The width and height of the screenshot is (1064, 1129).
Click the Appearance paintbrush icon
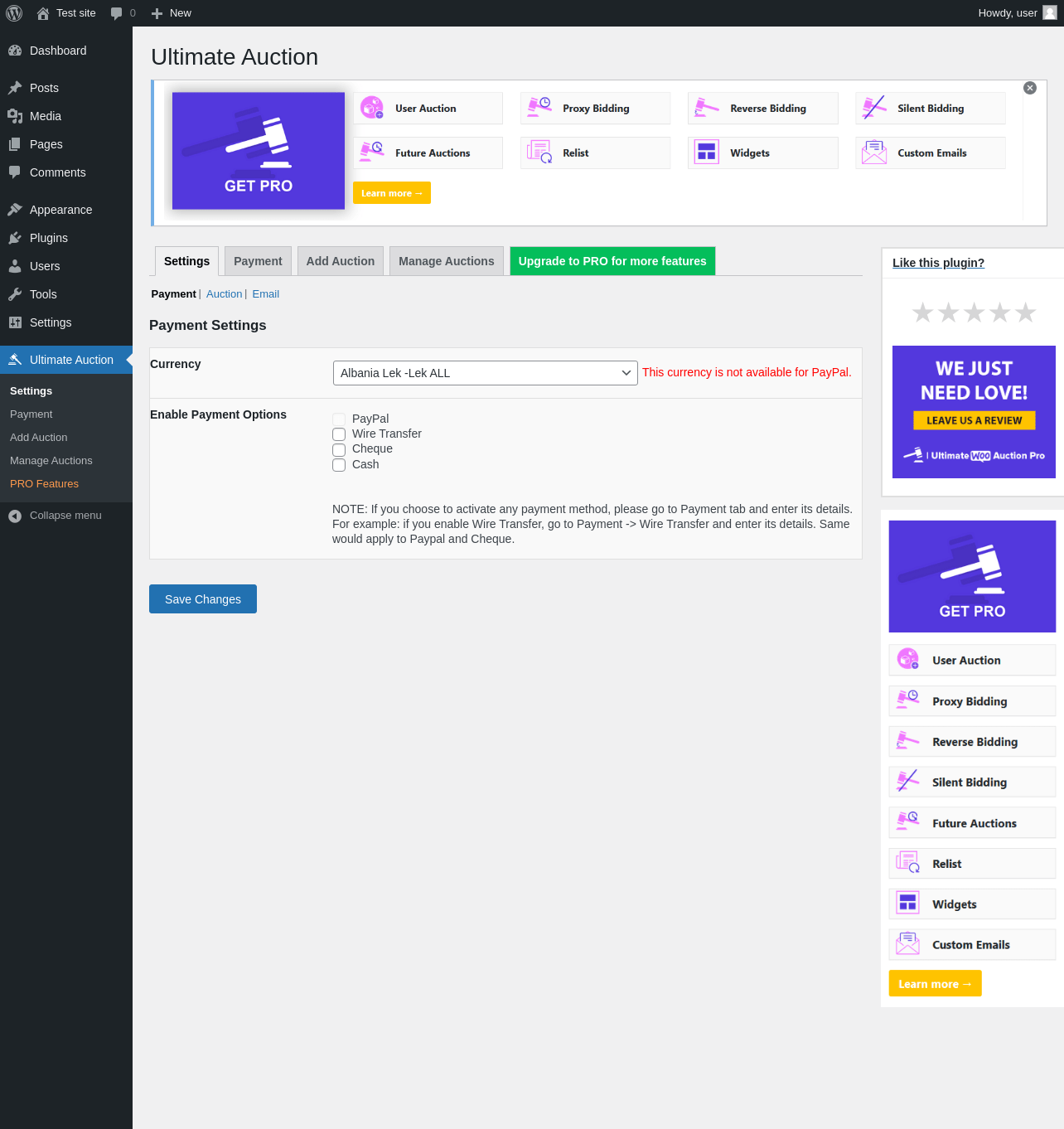coord(15,210)
